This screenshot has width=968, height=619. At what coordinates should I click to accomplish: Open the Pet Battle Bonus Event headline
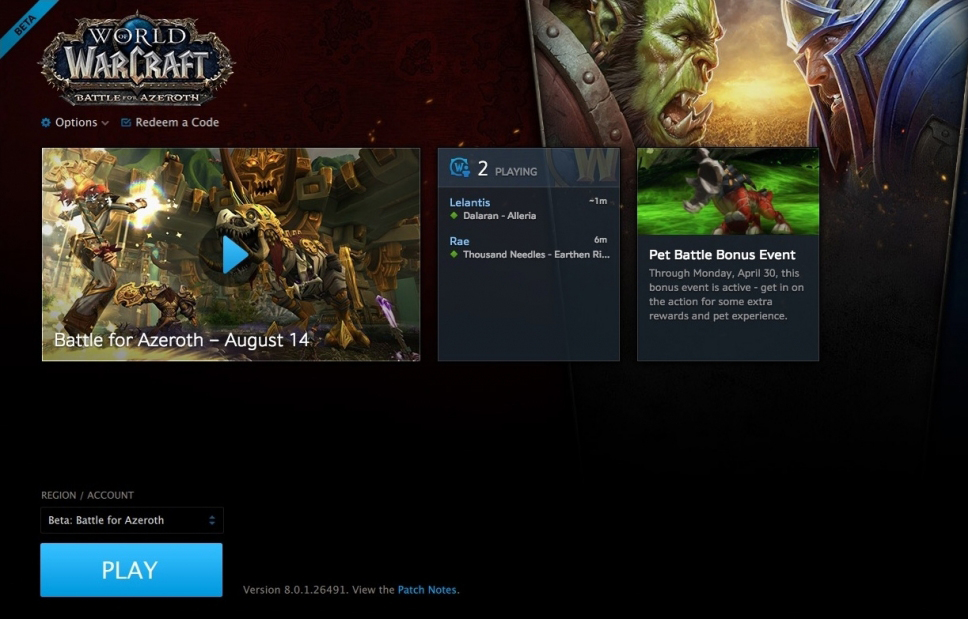pos(722,254)
